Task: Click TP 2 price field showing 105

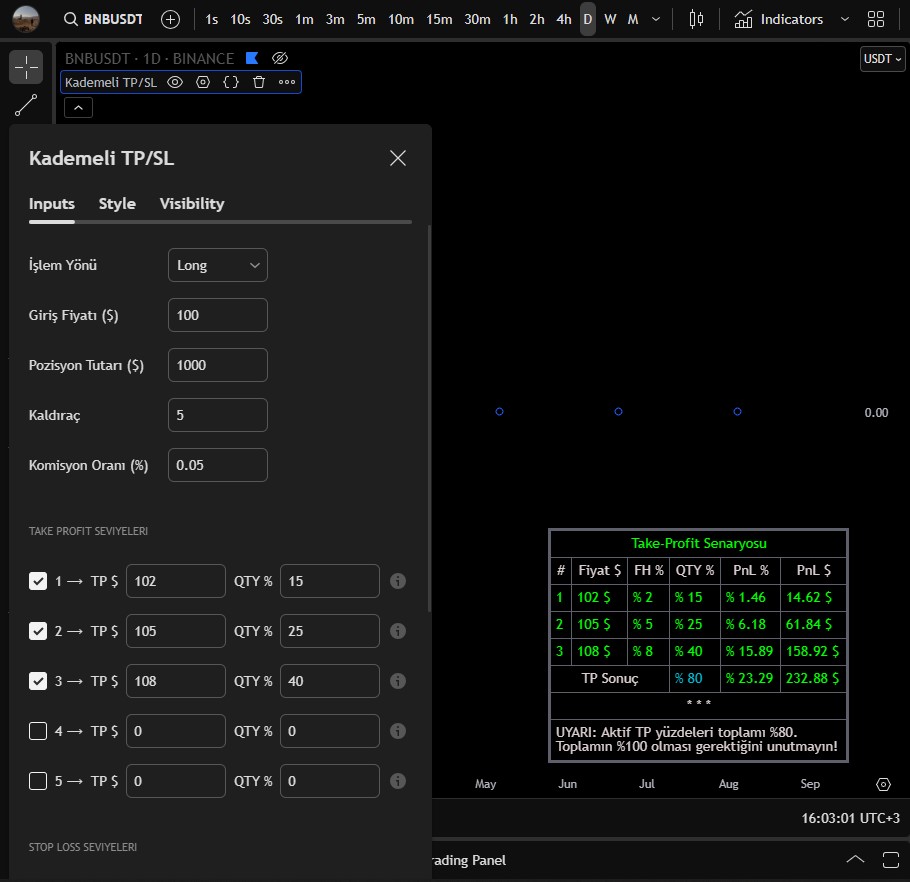Action: pos(176,631)
